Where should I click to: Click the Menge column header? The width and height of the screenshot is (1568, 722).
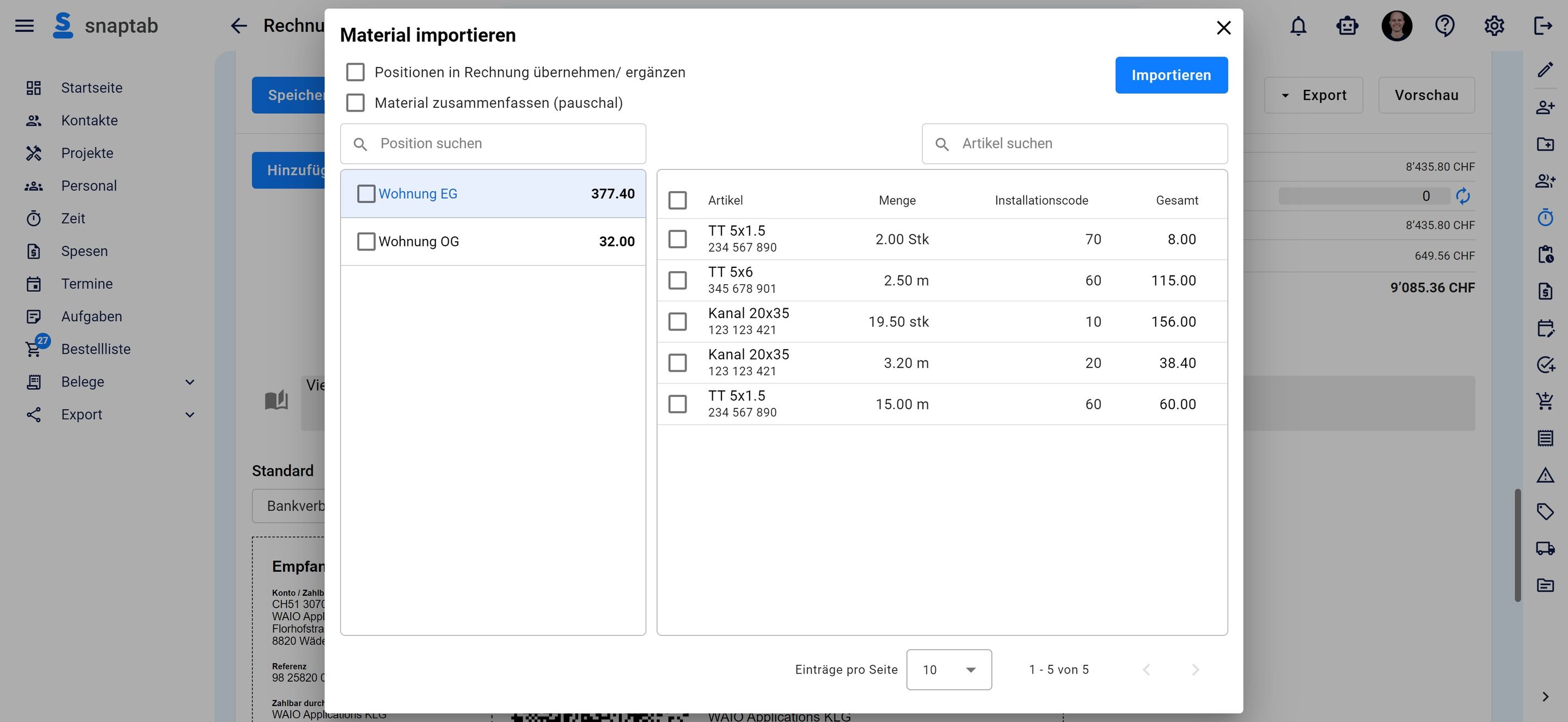[897, 200]
